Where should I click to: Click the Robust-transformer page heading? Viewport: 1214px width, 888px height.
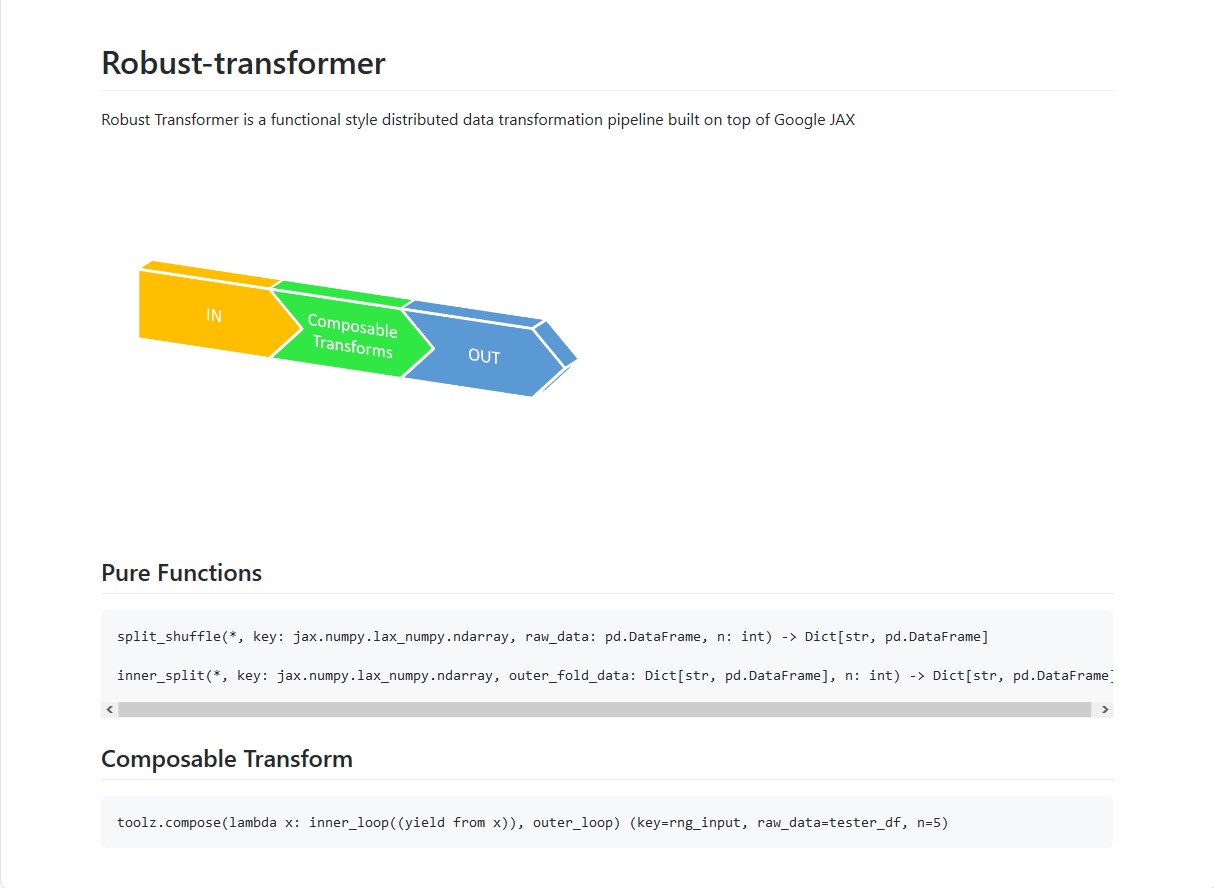pyautogui.click(x=243, y=63)
